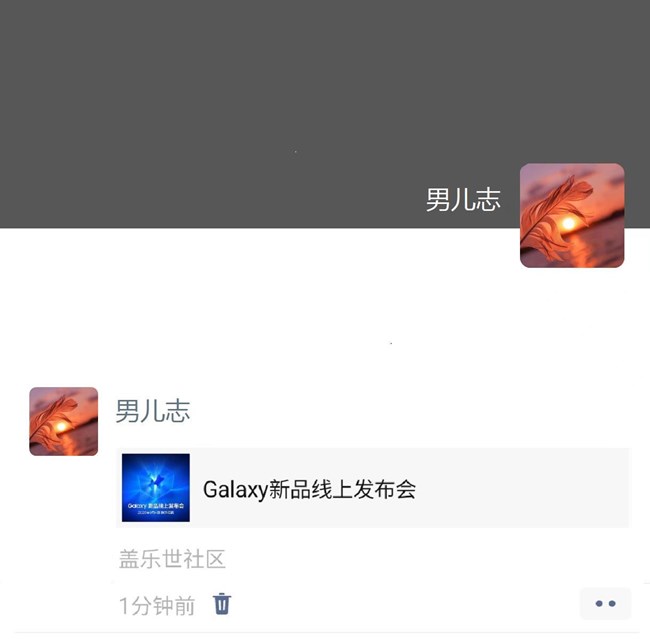The image size is (650, 639).
Task: Click the empty right side of link card
Action: coord(522,488)
